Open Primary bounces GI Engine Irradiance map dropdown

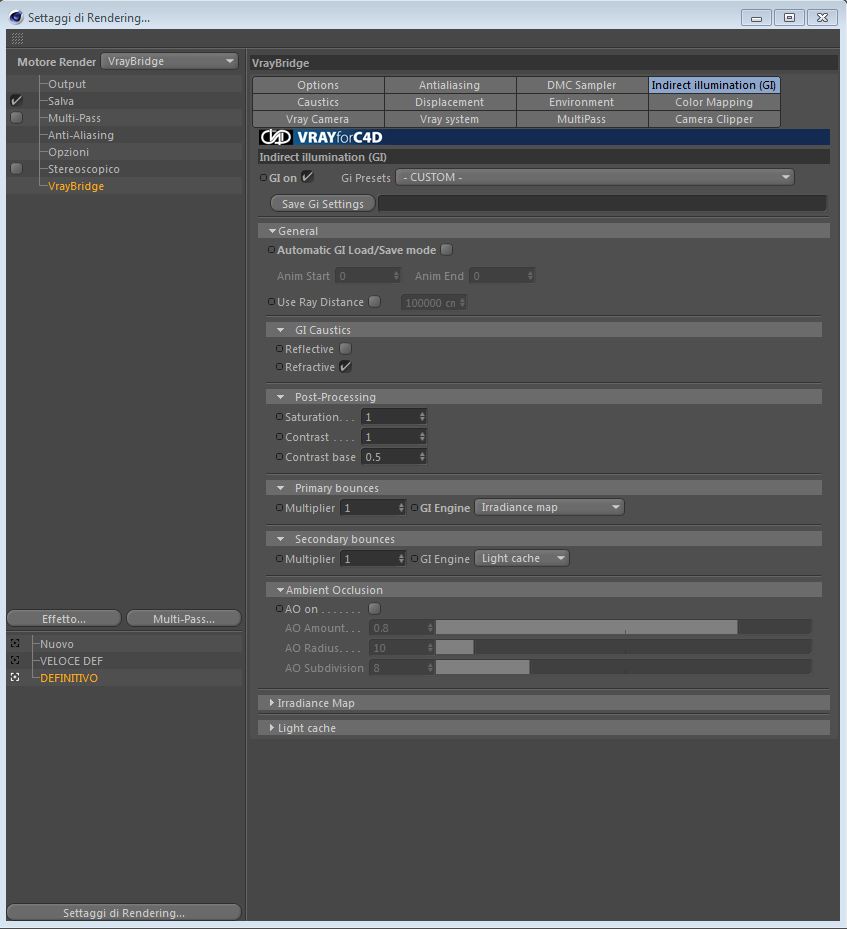click(x=549, y=507)
